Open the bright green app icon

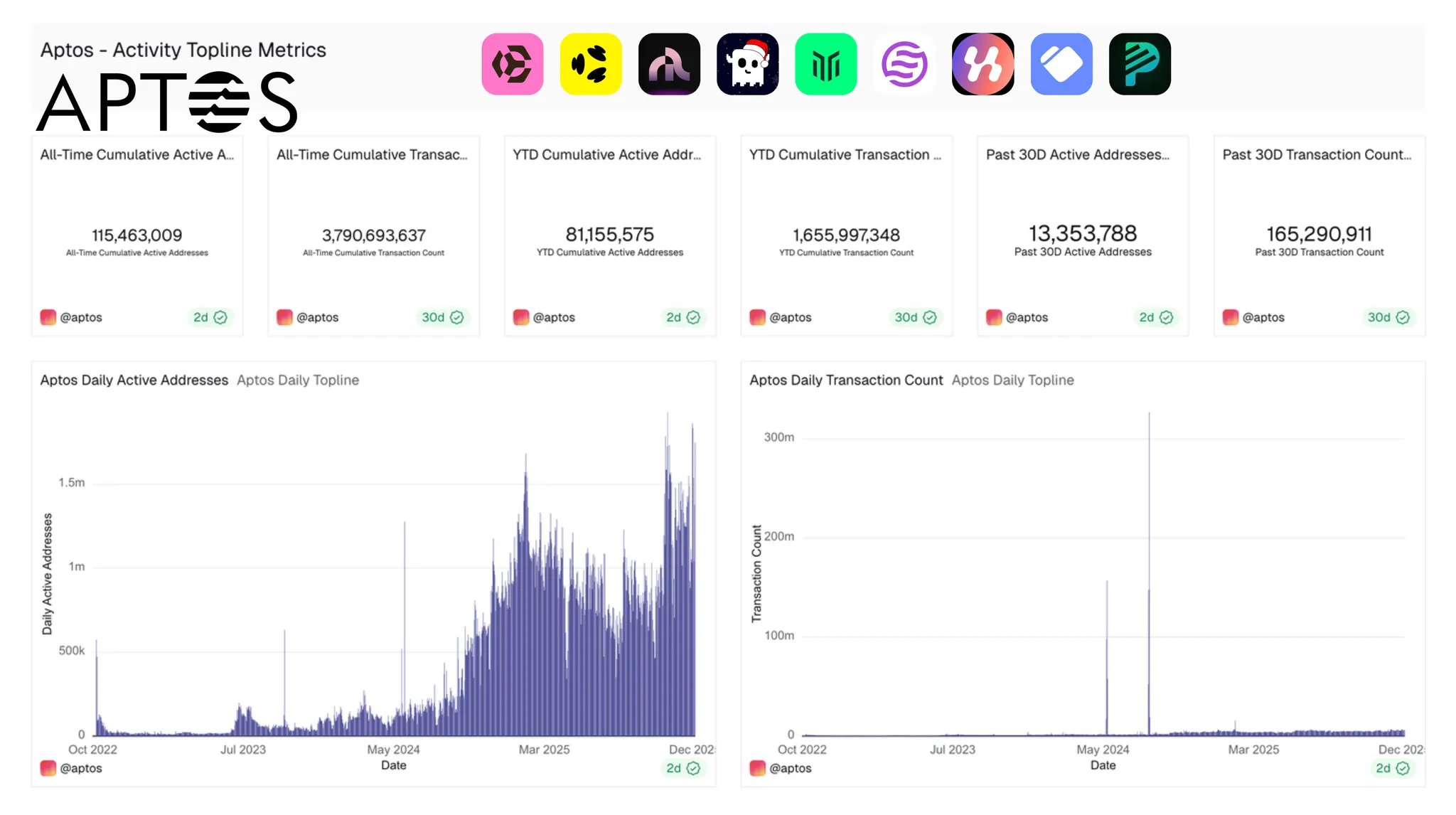coord(825,64)
